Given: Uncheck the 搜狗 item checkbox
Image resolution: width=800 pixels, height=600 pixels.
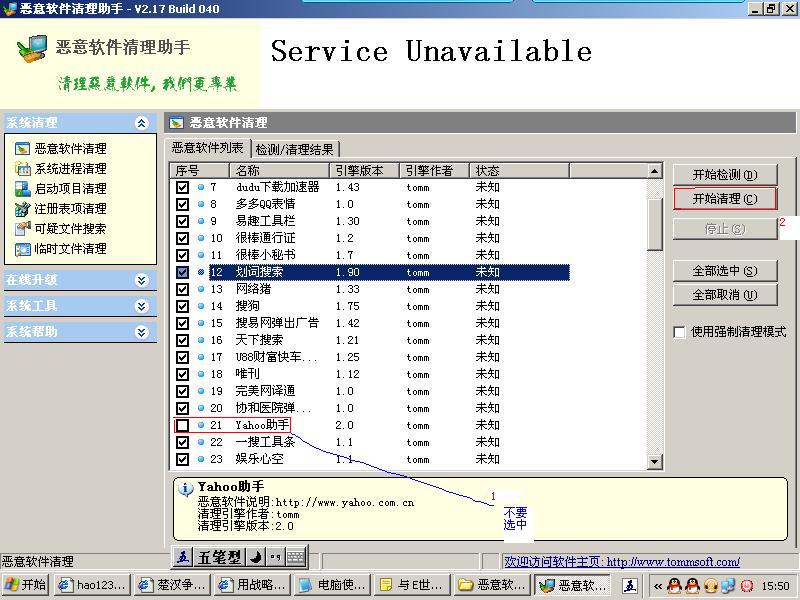Looking at the screenshot, I should click(x=182, y=306).
